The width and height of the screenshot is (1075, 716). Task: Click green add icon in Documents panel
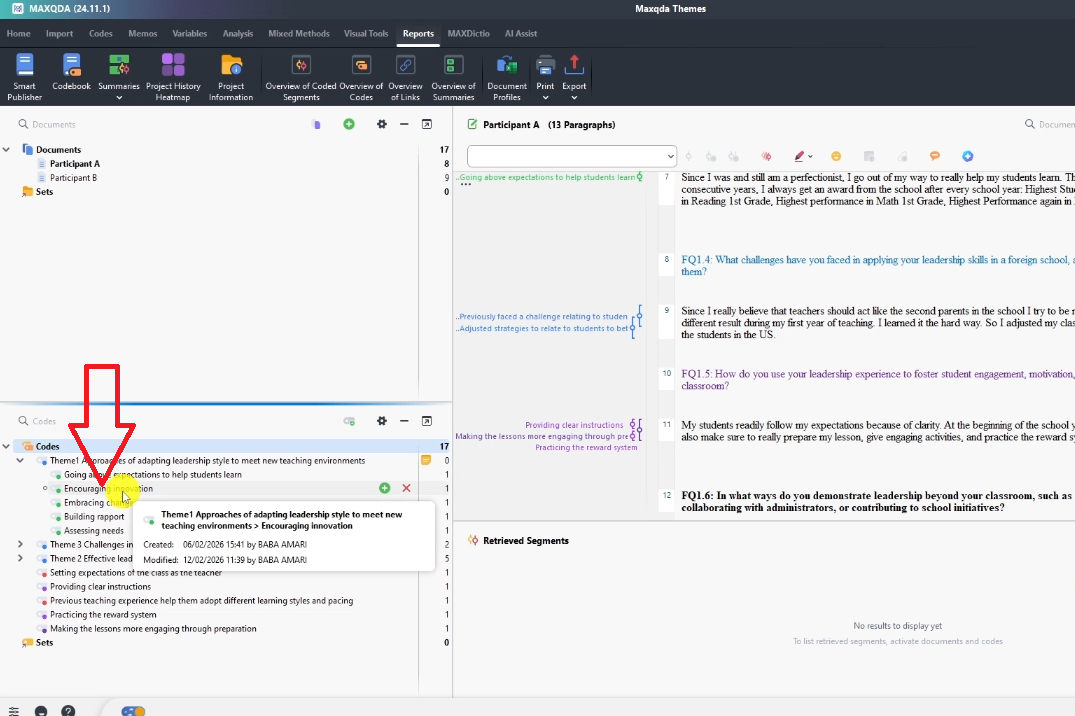click(x=349, y=124)
